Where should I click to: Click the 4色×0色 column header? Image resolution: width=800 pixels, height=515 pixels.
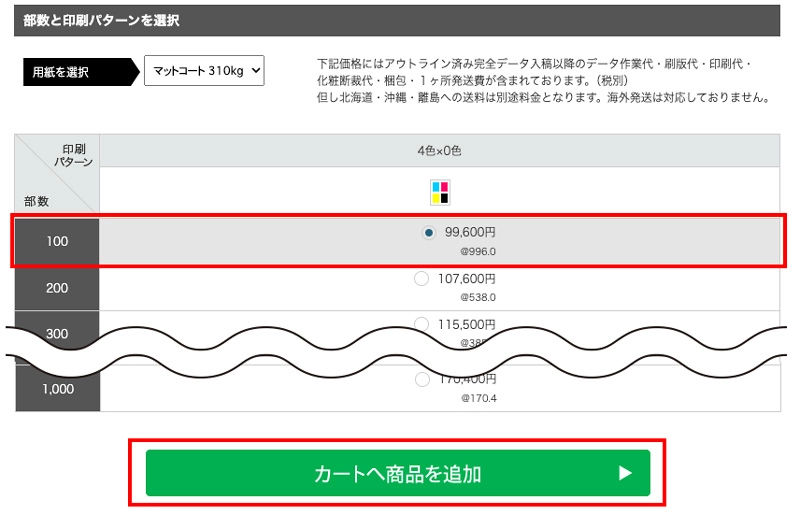point(439,151)
